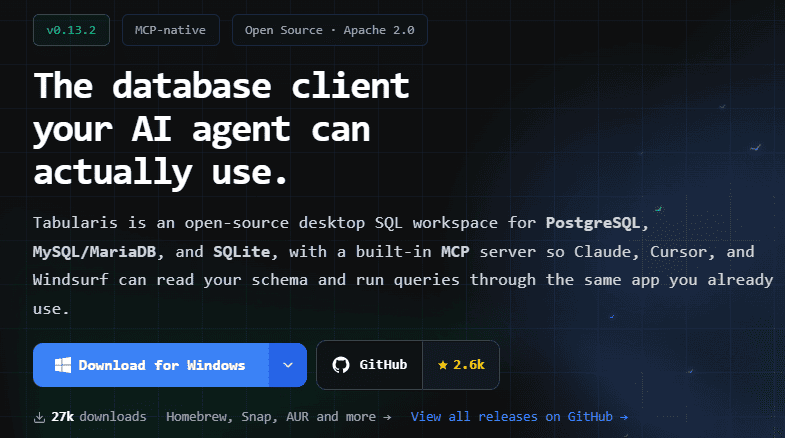This screenshot has width=785, height=438.
Task: Click the arrow after 'AUR and more'
Action: (x=387, y=417)
